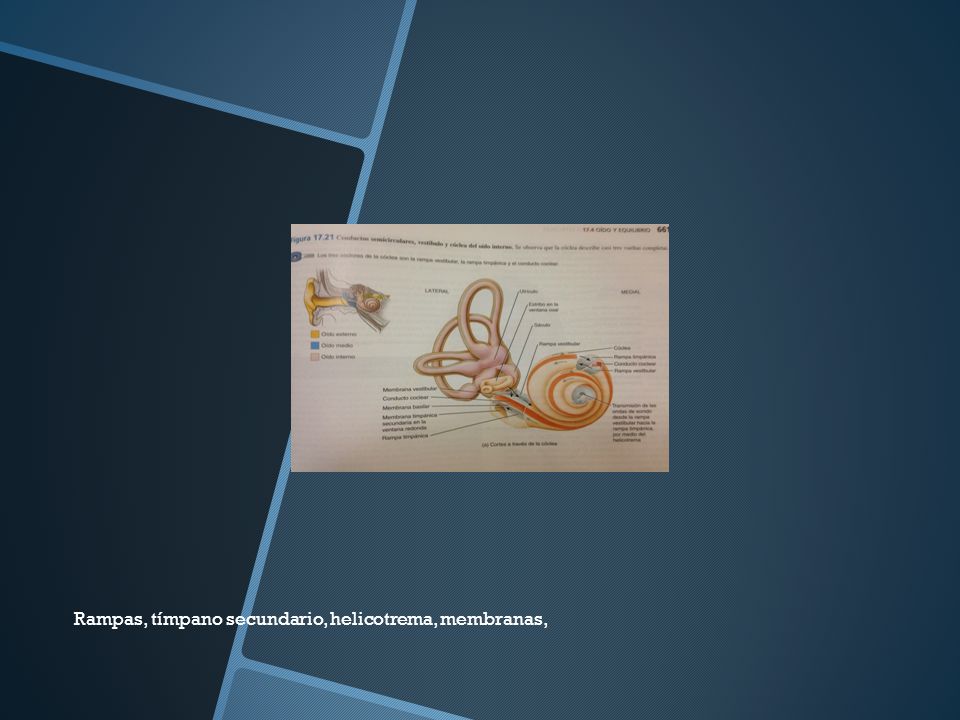This screenshot has width=960, height=720.
Task: Select the inner ear textbook photo
Action: pyautogui.click(x=479, y=348)
